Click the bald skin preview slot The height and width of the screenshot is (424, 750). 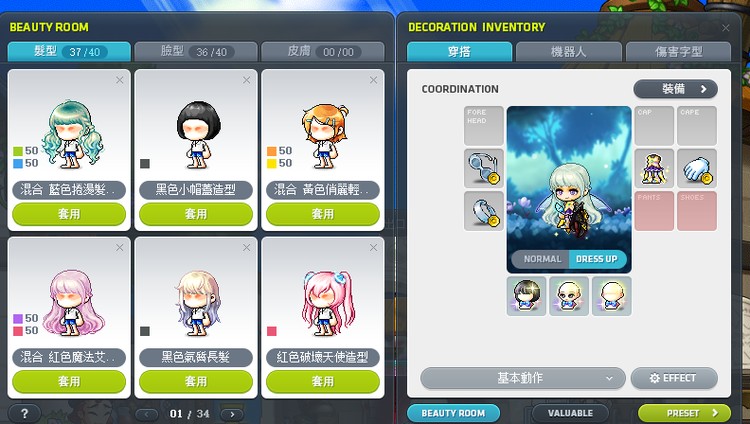click(612, 296)
